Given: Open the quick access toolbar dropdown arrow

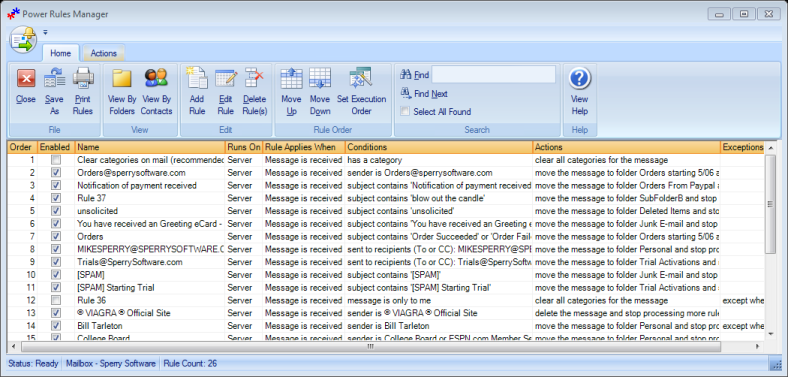Looking at the screenshot, I should coord(45,32).
